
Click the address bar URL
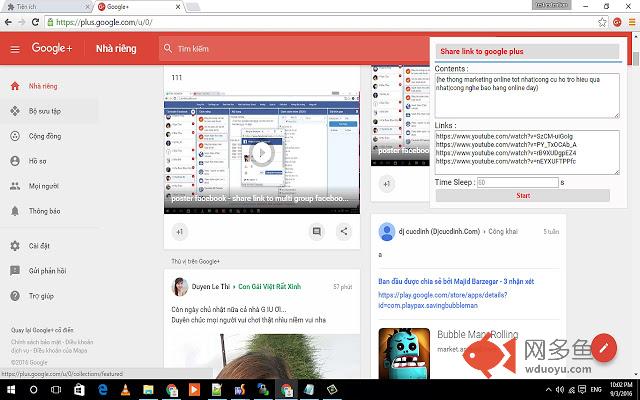[x=104, y=22]
